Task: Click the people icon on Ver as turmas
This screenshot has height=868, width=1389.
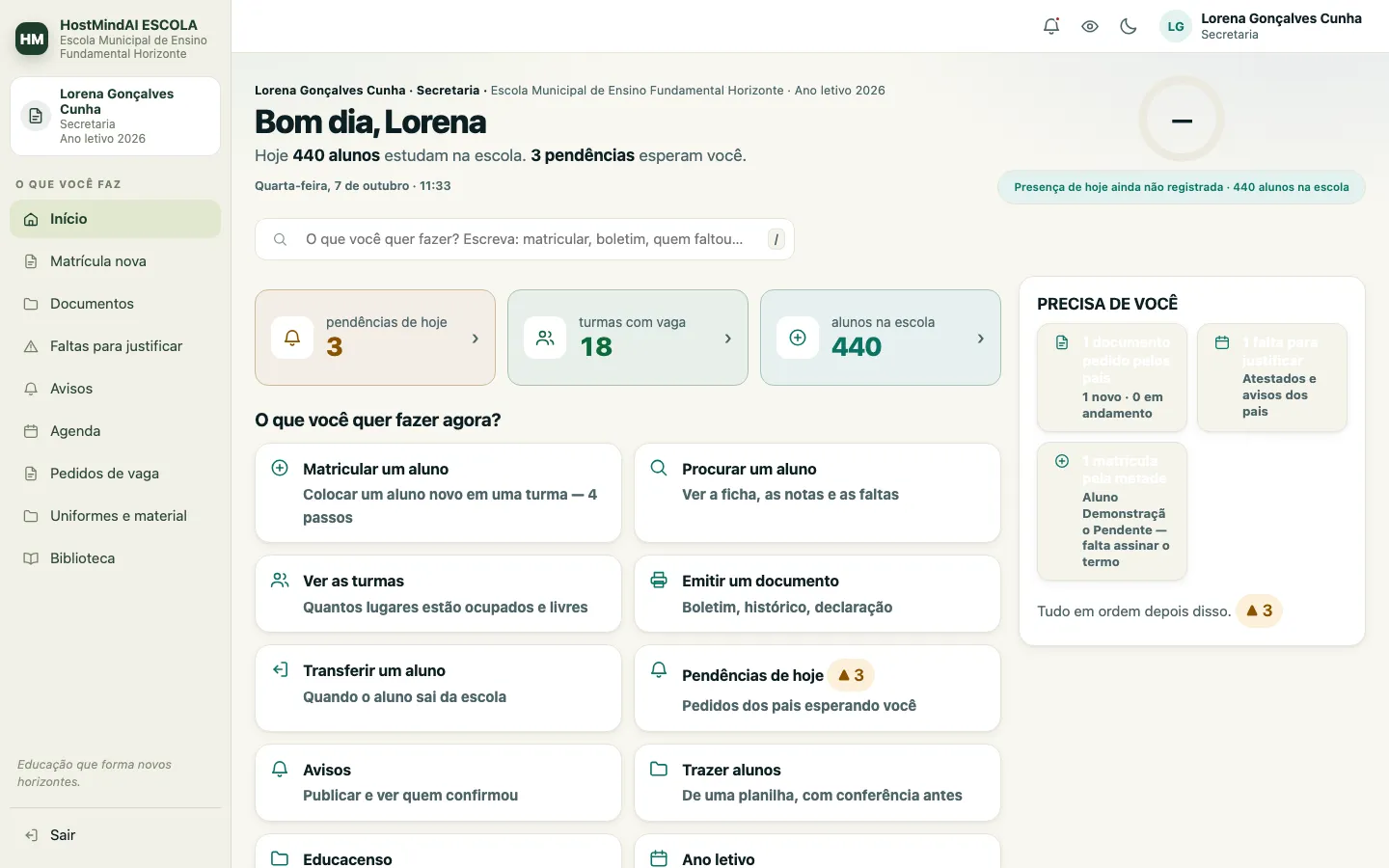Action: click(280, 580)
